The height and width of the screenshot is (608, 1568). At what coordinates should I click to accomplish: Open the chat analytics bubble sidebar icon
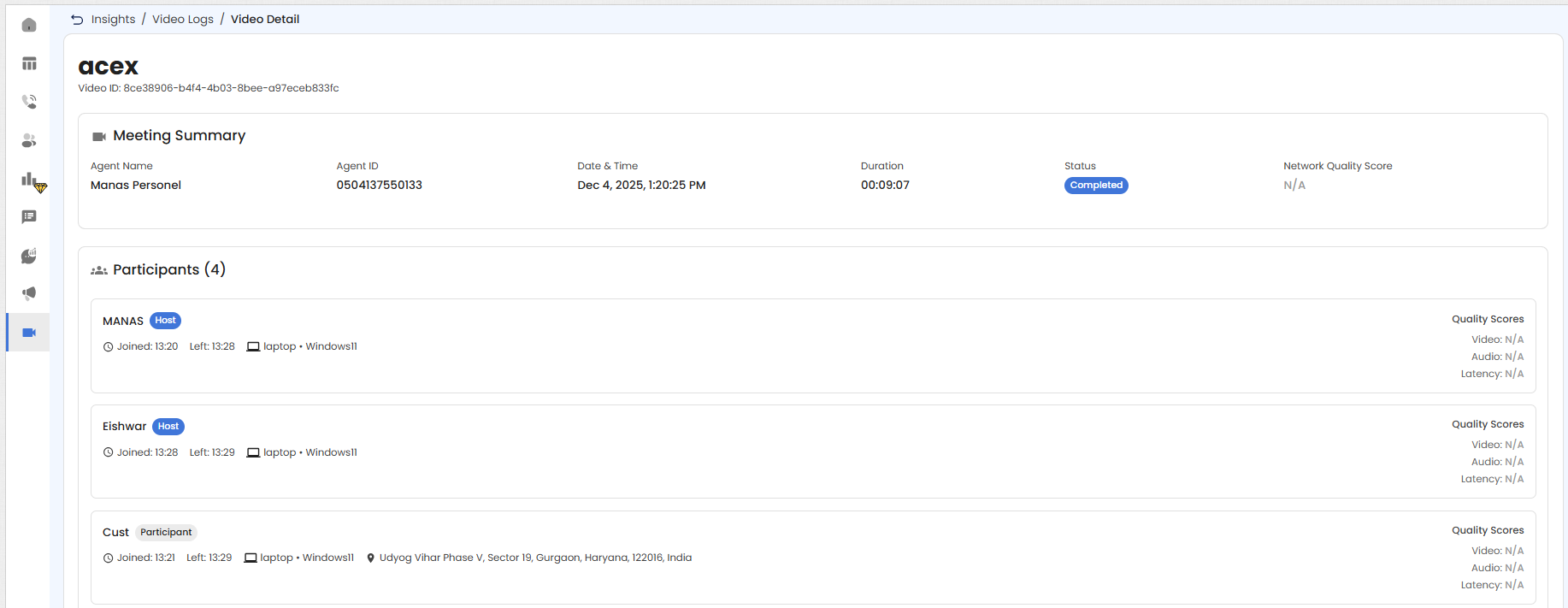click(x=29, y=255)
